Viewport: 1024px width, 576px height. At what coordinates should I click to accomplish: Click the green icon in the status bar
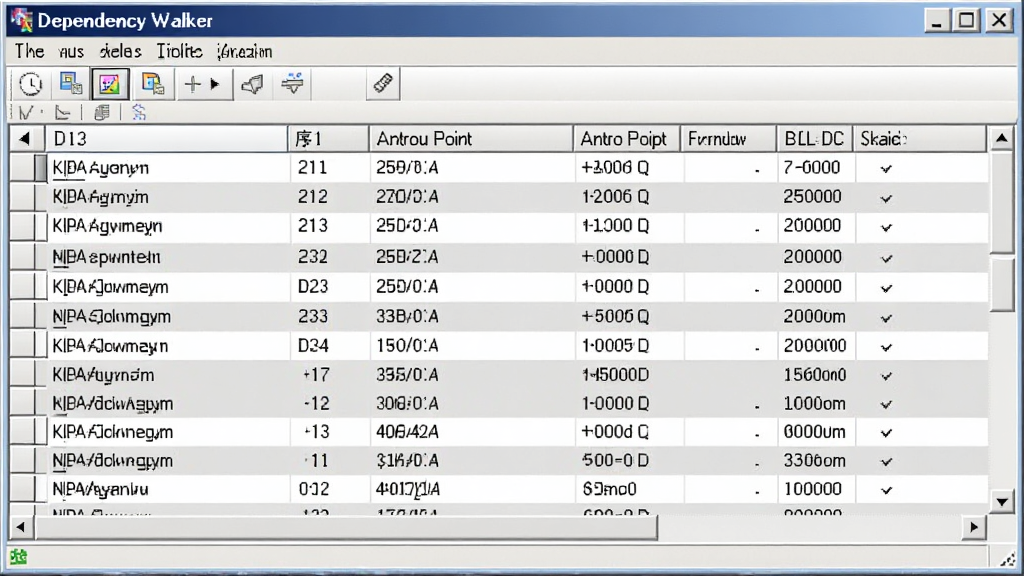tap(18, 557)
